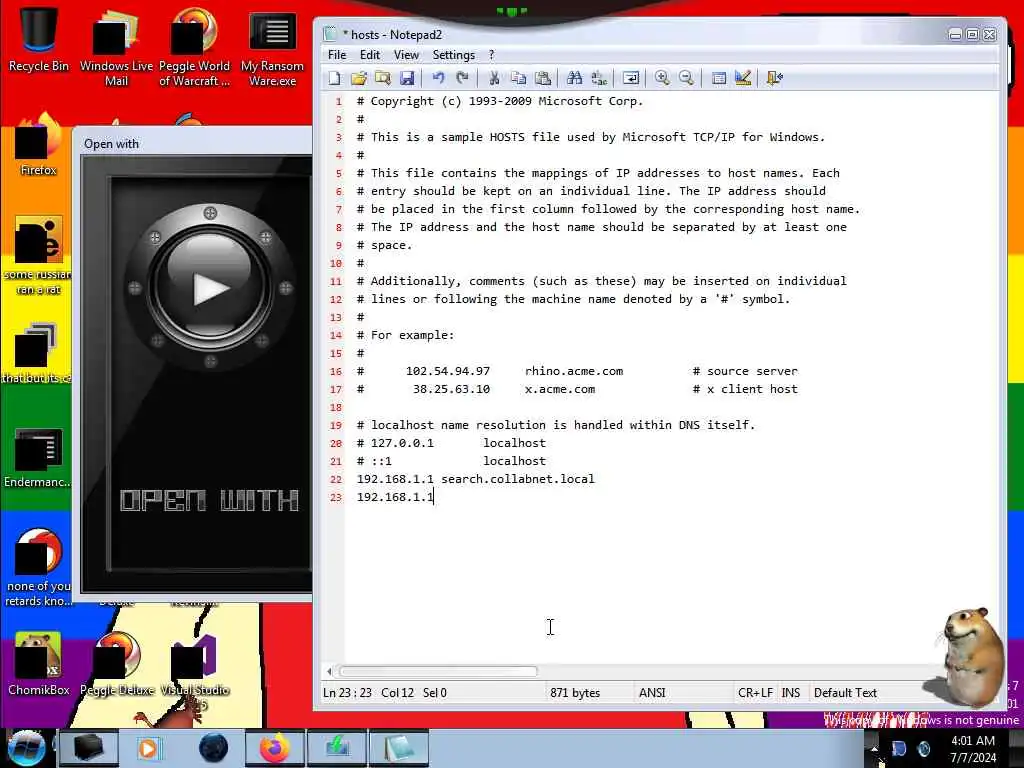Viewport: 1024px width, 768px height.
Task: Click line 17 x.acme.com text
Action: tap(560, 389)
